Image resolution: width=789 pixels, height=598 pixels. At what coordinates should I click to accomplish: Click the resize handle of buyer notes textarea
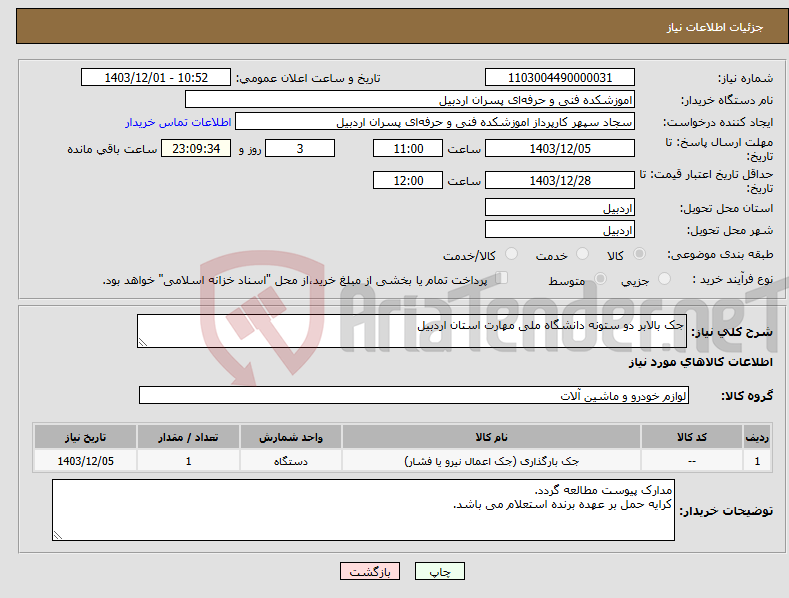pos(58,536)
